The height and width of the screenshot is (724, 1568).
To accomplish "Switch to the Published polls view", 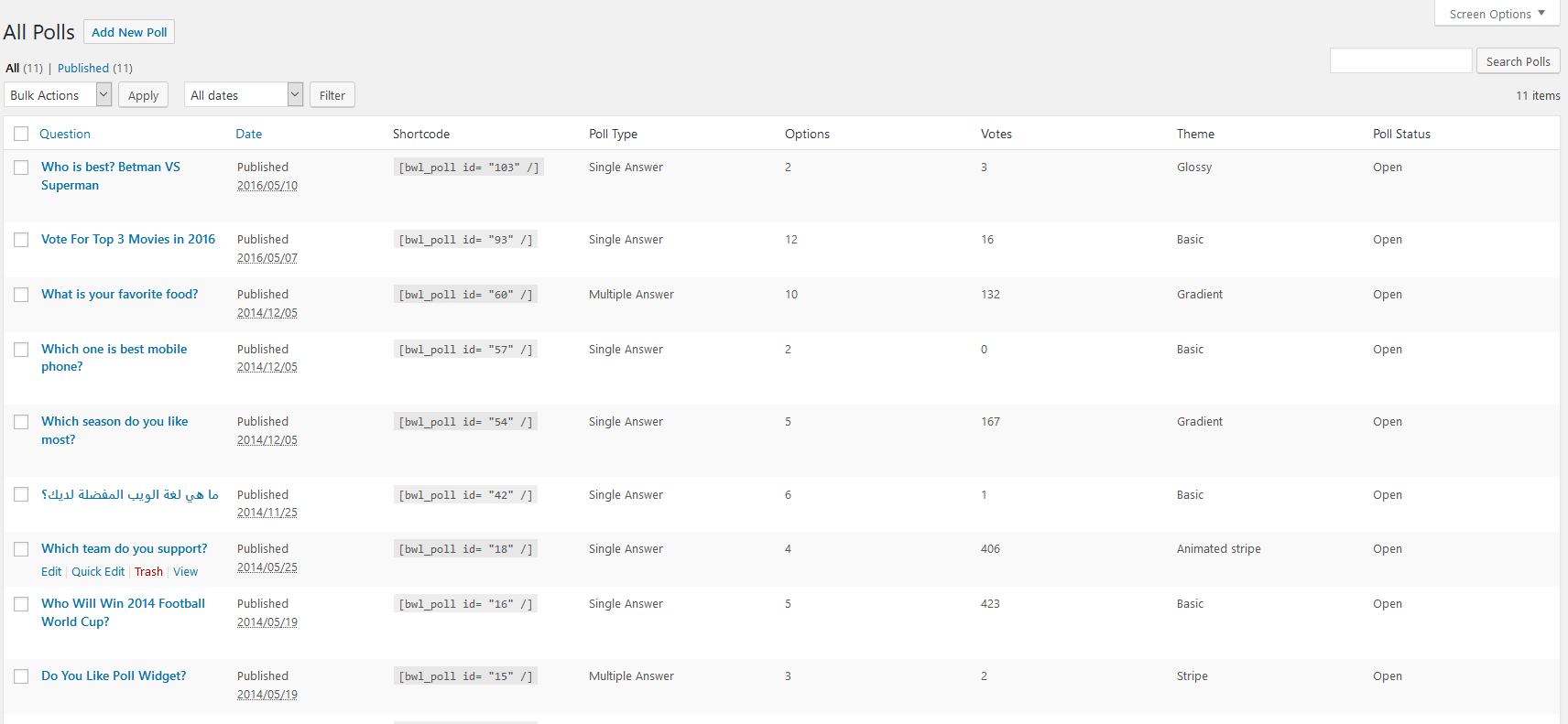I will tap(83, 68).
